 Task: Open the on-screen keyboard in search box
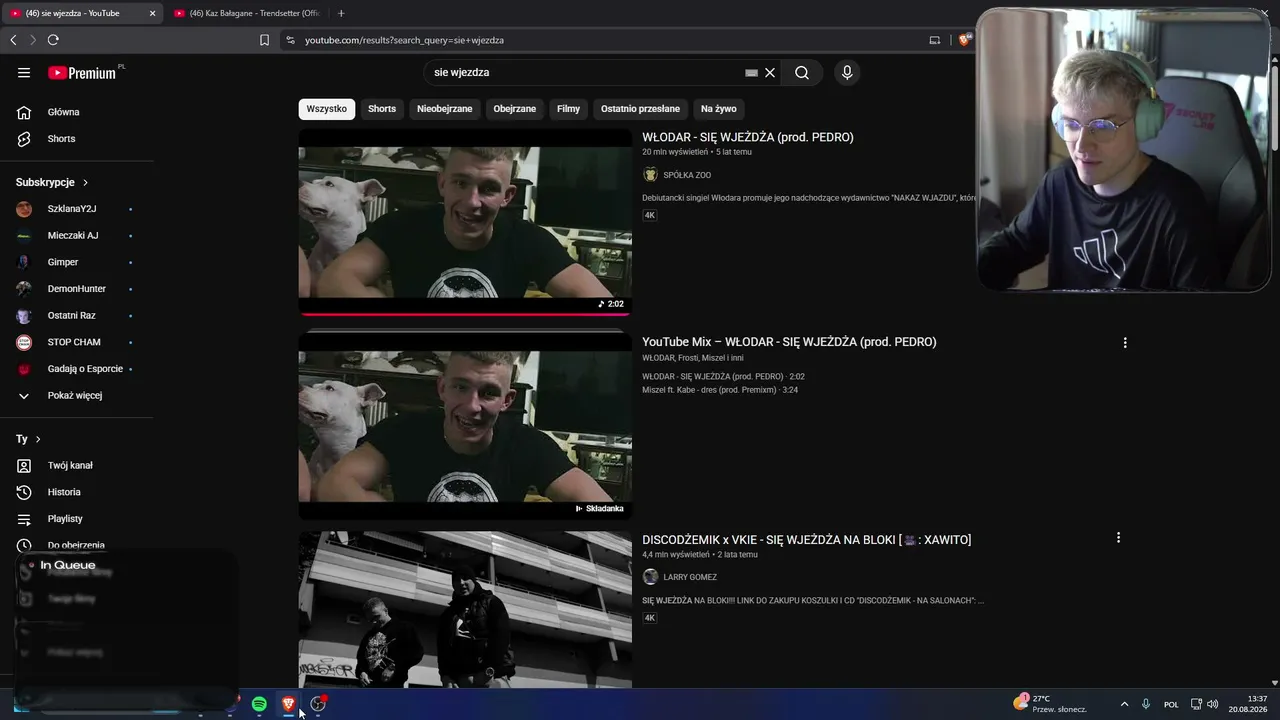pyautogui.click(x=752, y=73)
